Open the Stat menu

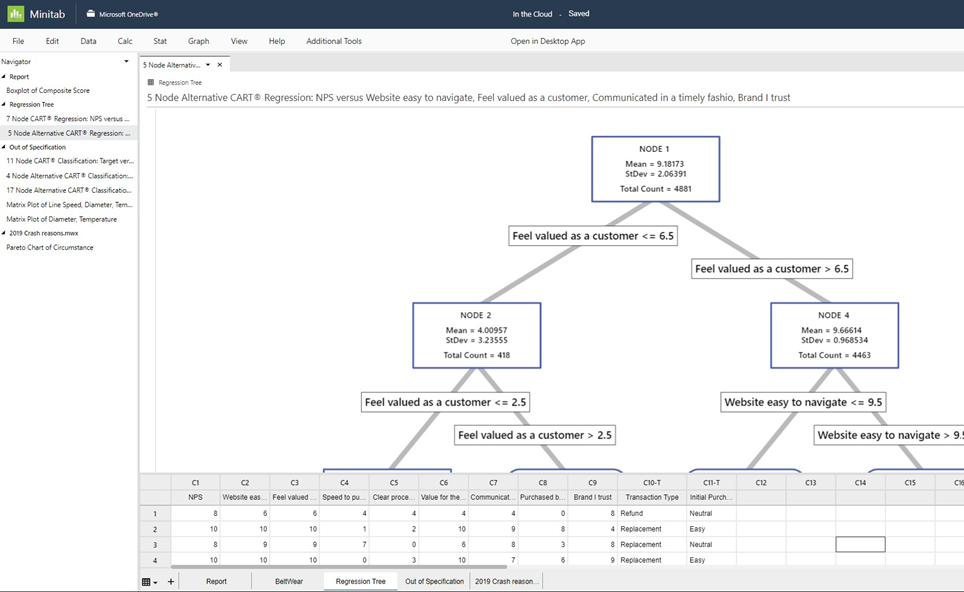click(160, 41)
